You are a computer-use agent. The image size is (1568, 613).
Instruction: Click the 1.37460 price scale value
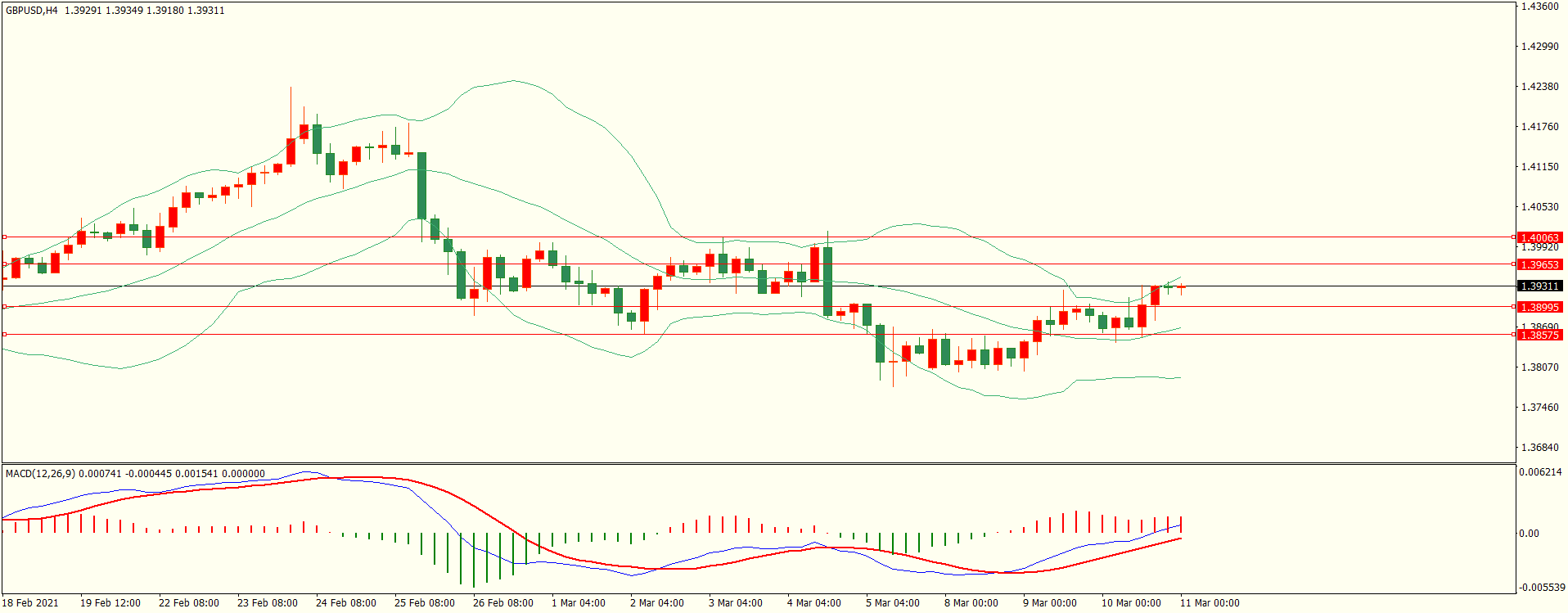pyautogui.click(x=1539, y=408)
